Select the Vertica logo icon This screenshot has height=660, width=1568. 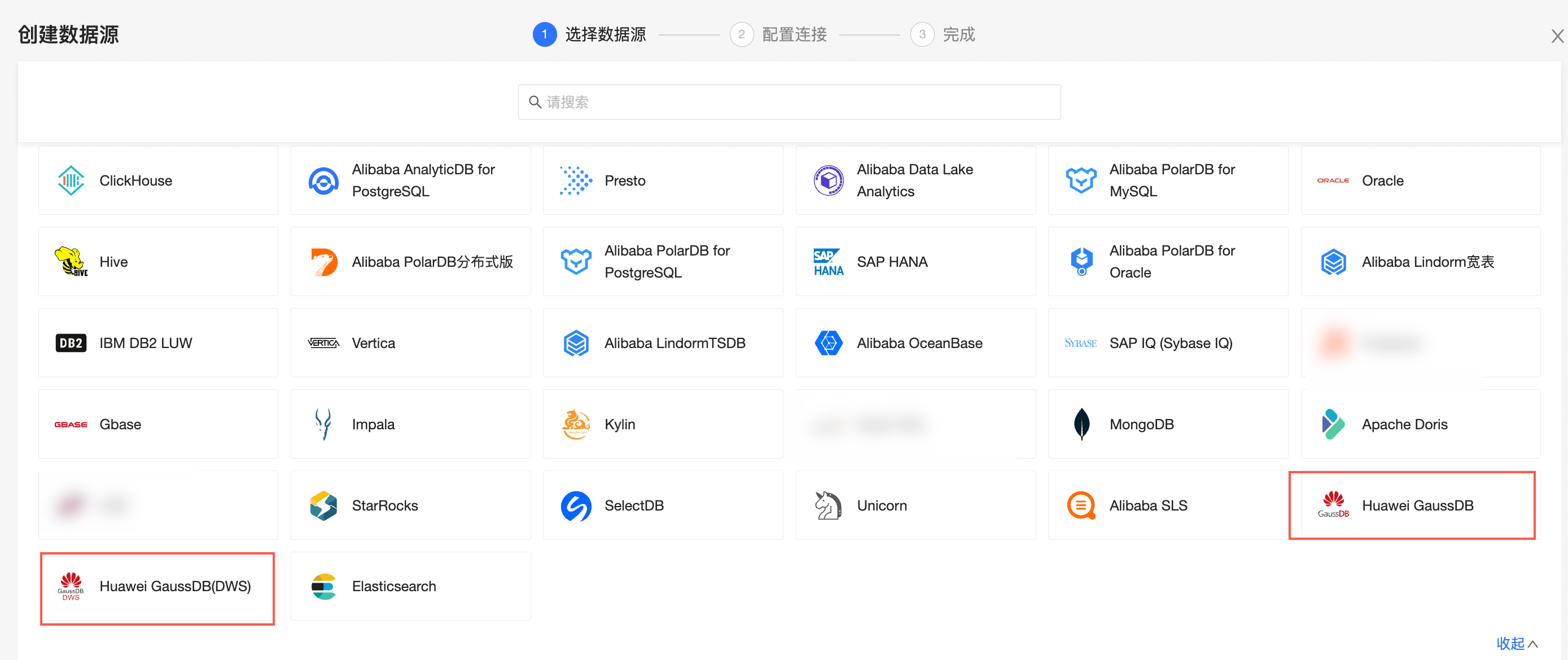pyautogui.click(x=323, y=343)
